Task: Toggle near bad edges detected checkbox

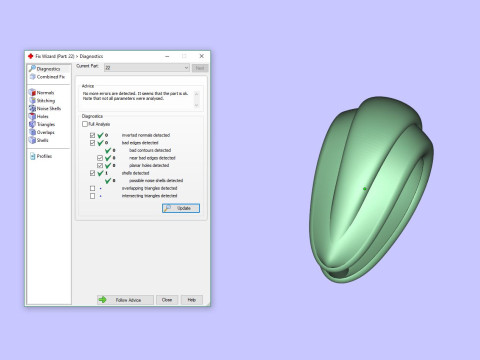Action: point(100,158)
